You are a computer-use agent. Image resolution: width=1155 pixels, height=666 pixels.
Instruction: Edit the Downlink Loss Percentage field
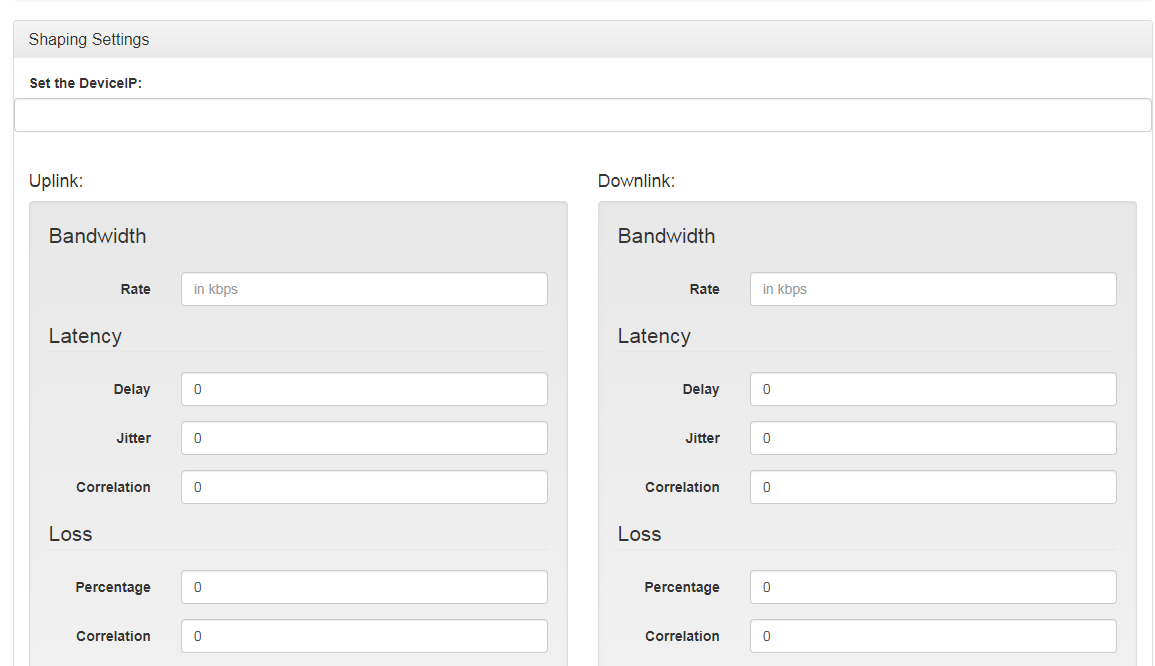coord(933,587)
